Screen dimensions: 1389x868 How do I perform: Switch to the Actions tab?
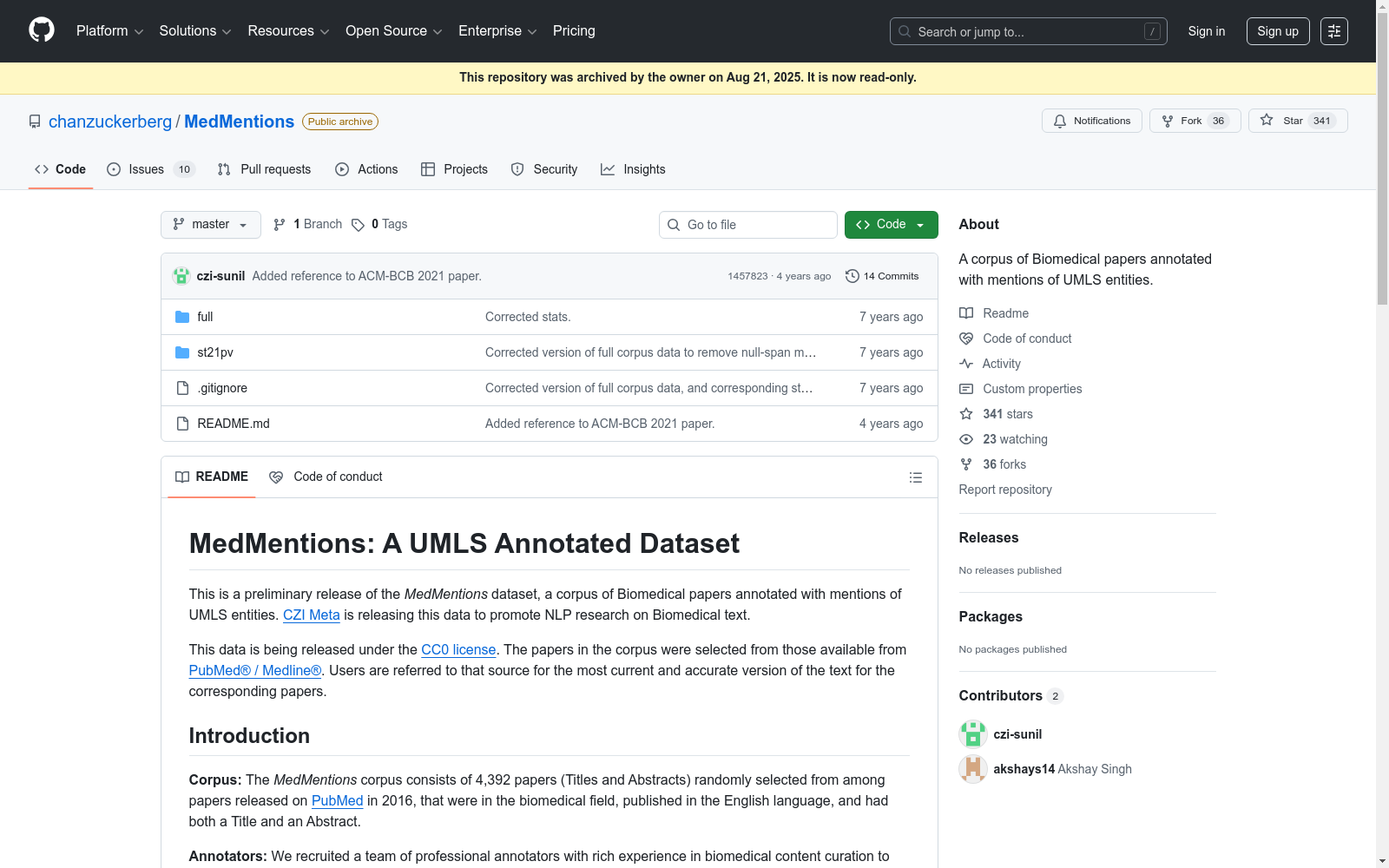[366, 169]
